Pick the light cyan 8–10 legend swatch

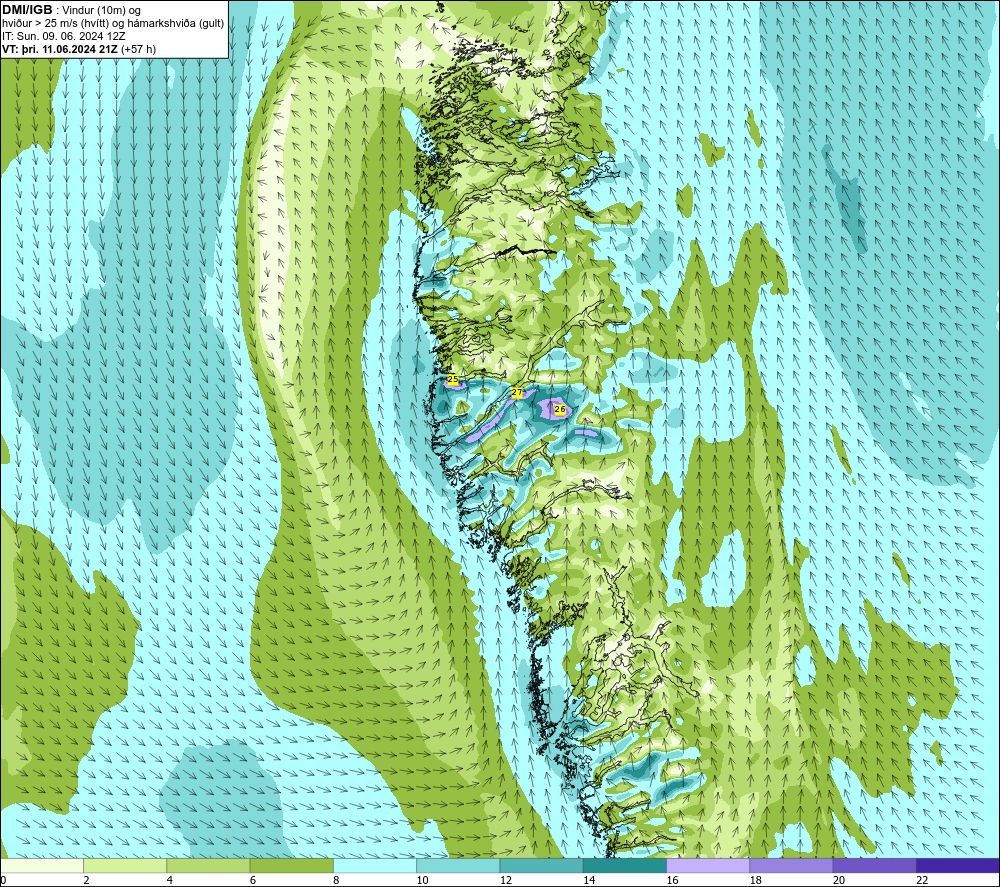375,865
